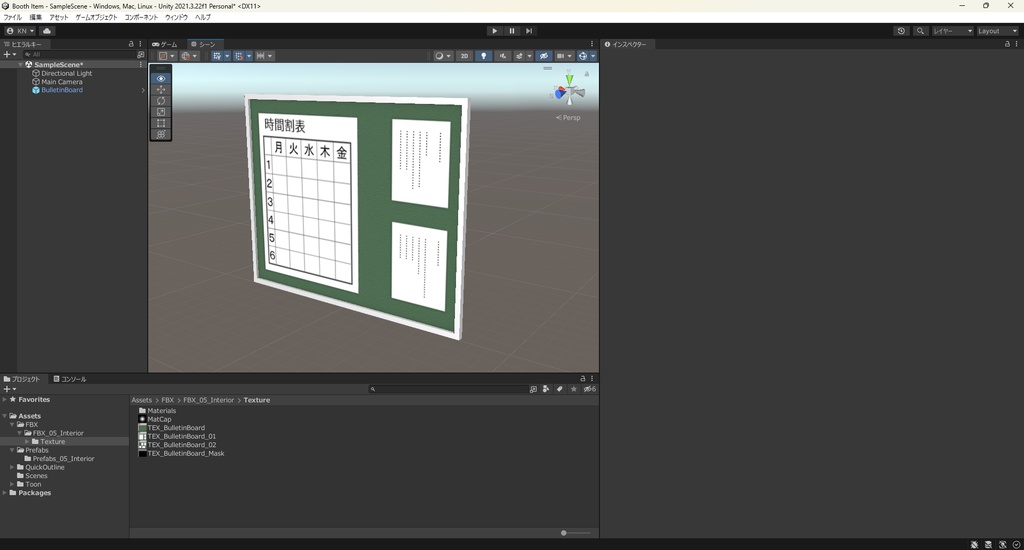The height and width of the screenshot is (550, 1024).
Task: Toggle grid visibility button
Action: 217,56
